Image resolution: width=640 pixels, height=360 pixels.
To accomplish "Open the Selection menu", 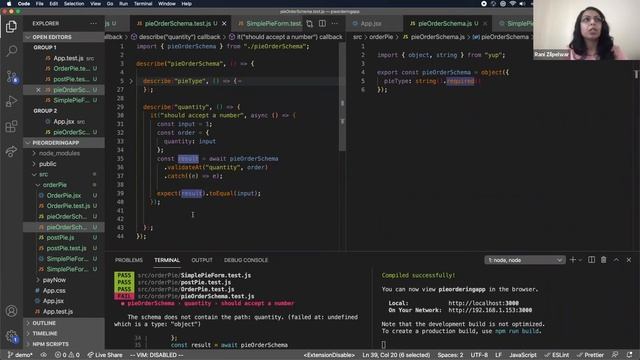I will 74,4.
